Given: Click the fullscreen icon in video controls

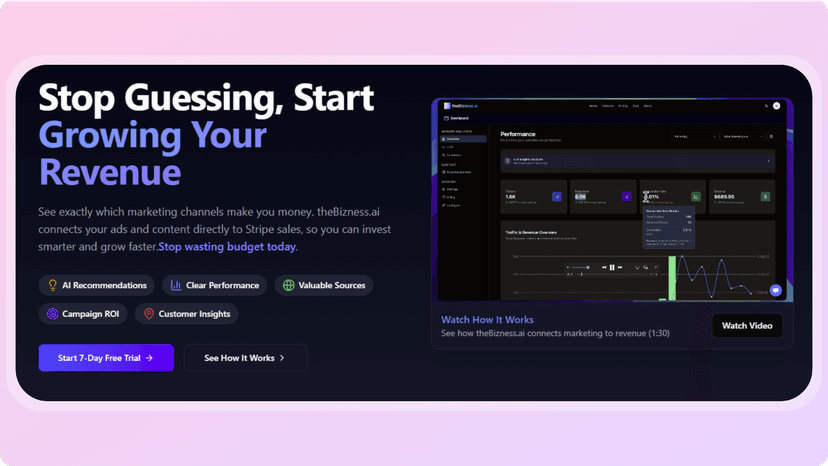Looking at the screenshot, I should 655,267.
